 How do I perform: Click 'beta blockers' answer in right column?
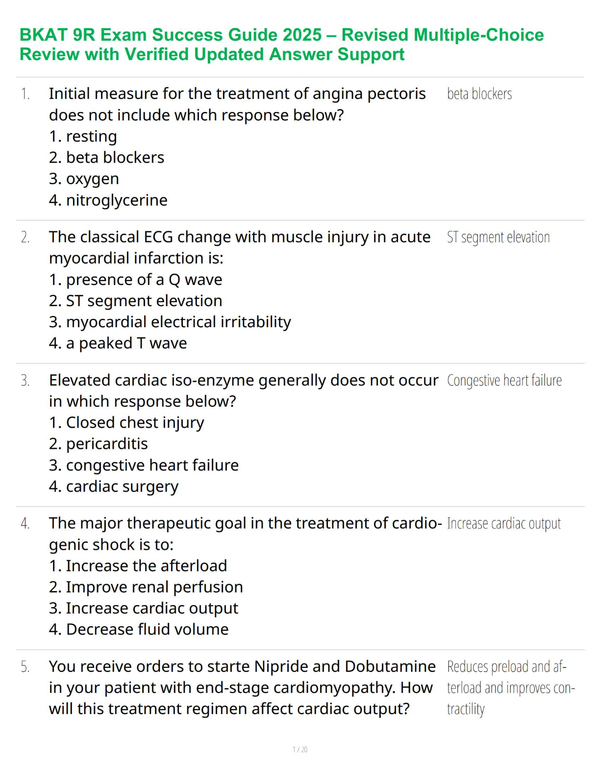tap(479, 94)
